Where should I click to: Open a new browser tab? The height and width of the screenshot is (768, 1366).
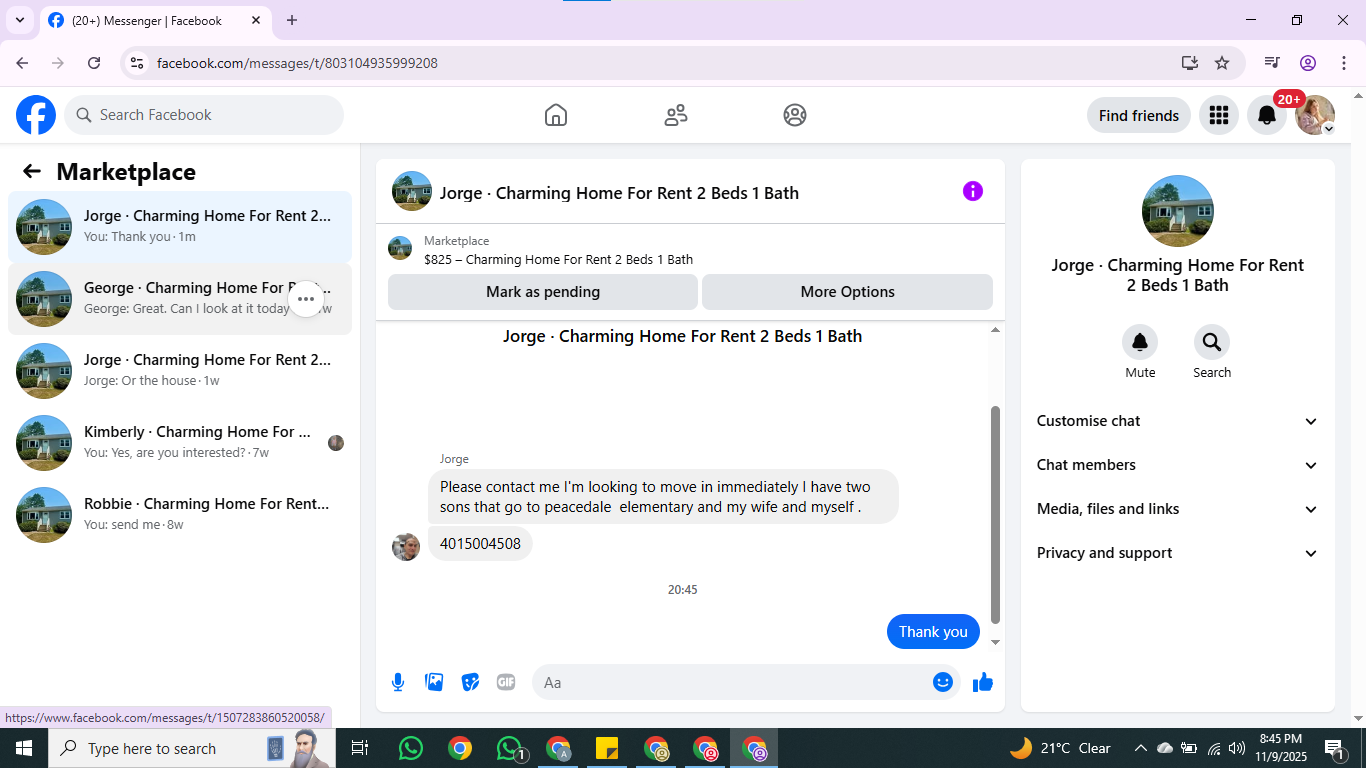tap(292, 20)
